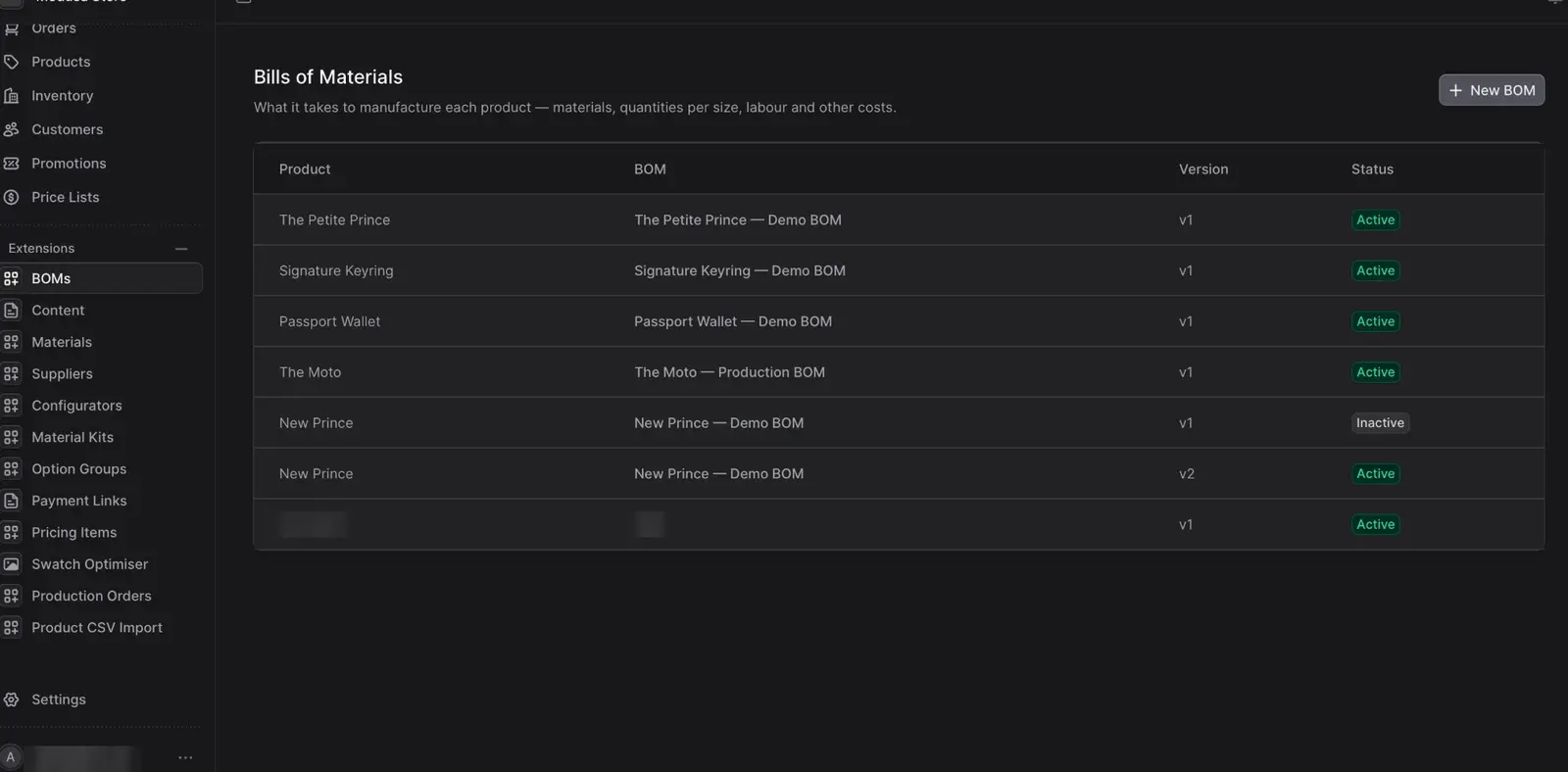
Task: Click the Product column header
Action: [305, 169]
